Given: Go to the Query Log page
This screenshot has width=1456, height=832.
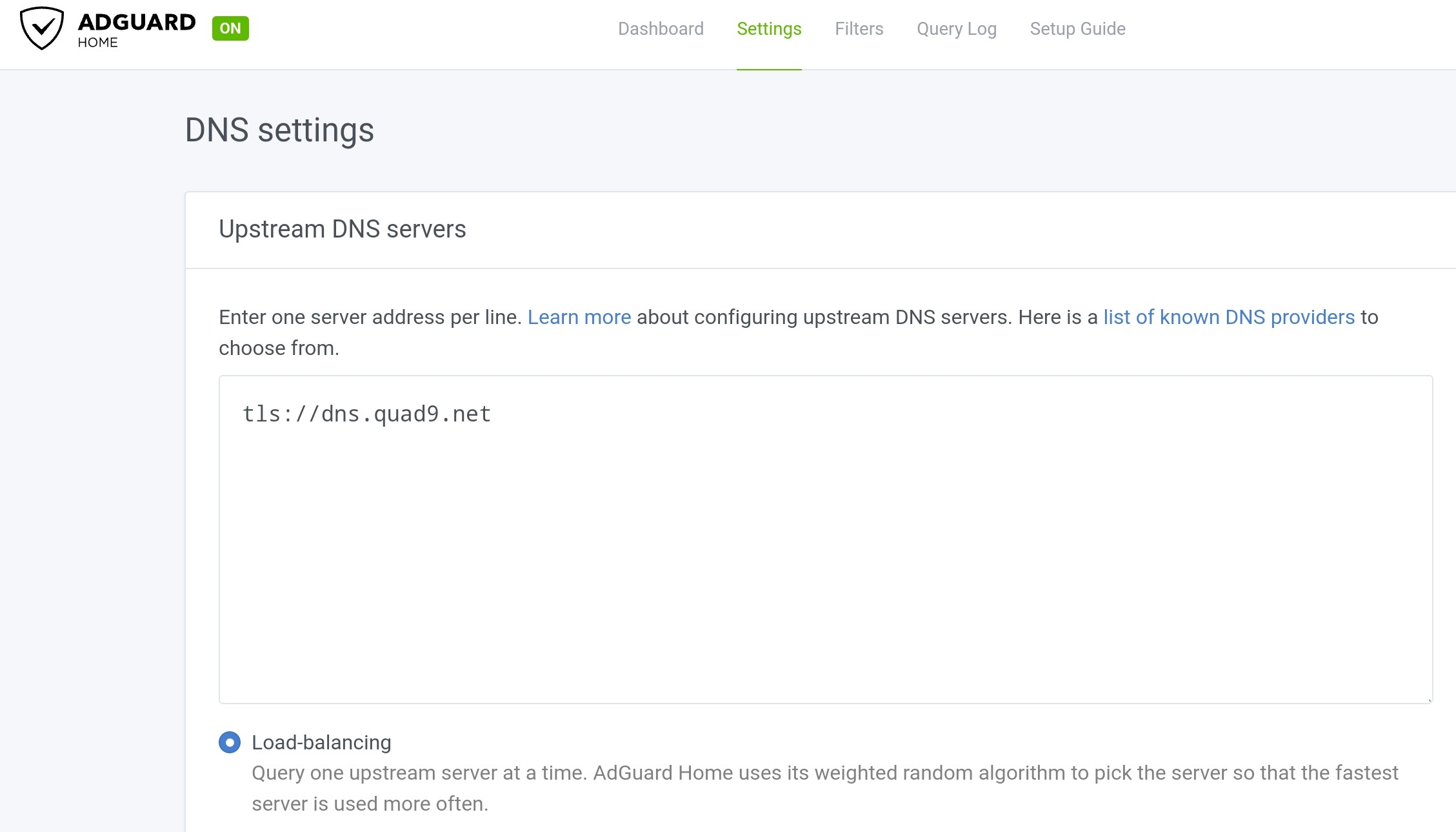Looking at the screenshot, I should click(x=956, y=29).
